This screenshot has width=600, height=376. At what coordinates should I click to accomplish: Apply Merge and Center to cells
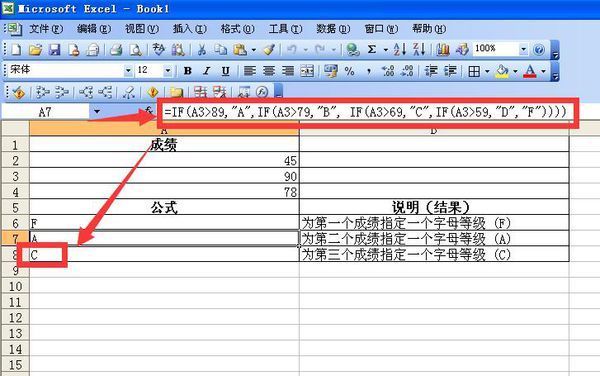pyautogui.click(x=307, y=71)
